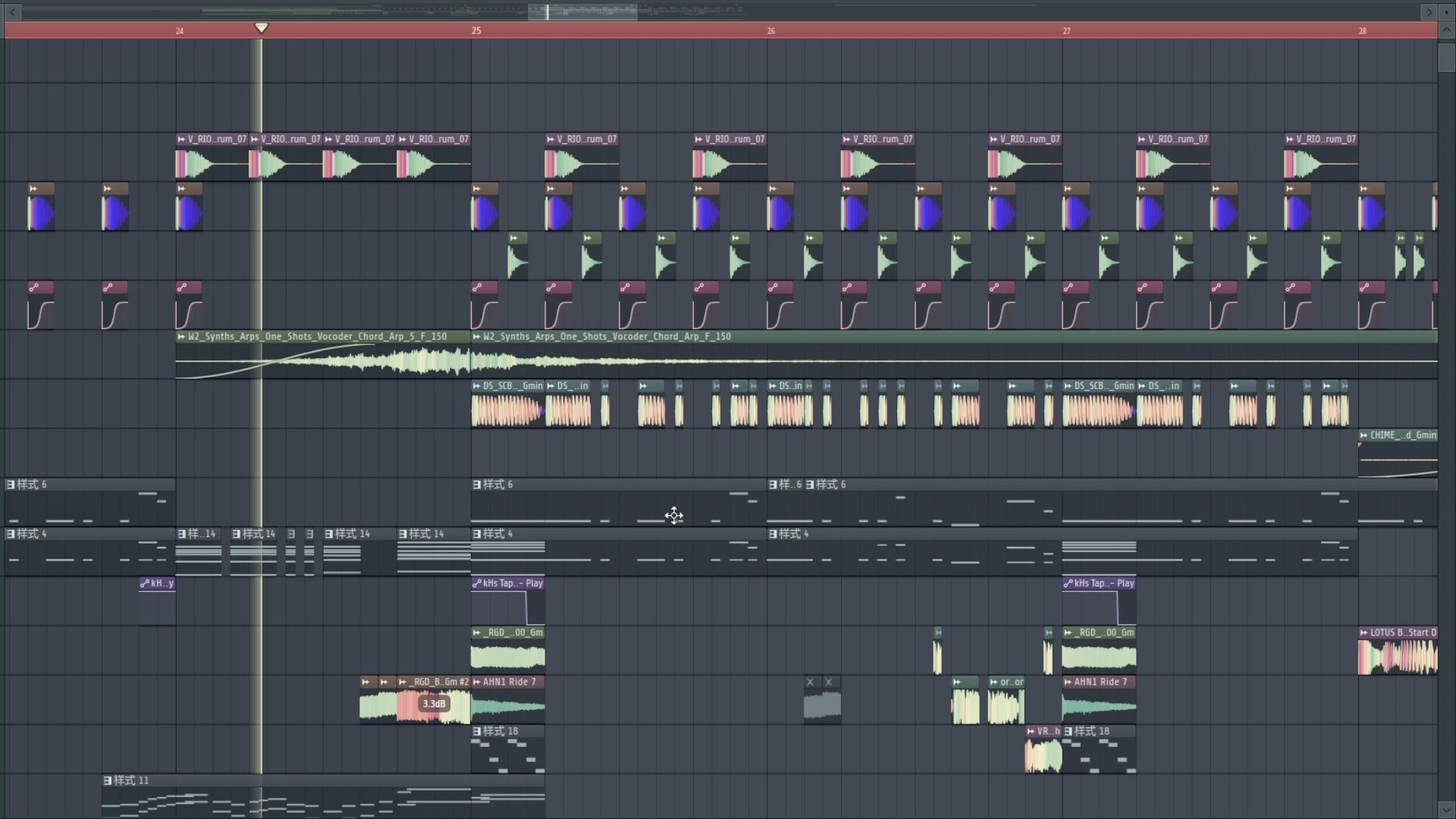Click automation icon on first kHs Tap Play clip
Screen dimensions: 1456x819
(477, 583)
